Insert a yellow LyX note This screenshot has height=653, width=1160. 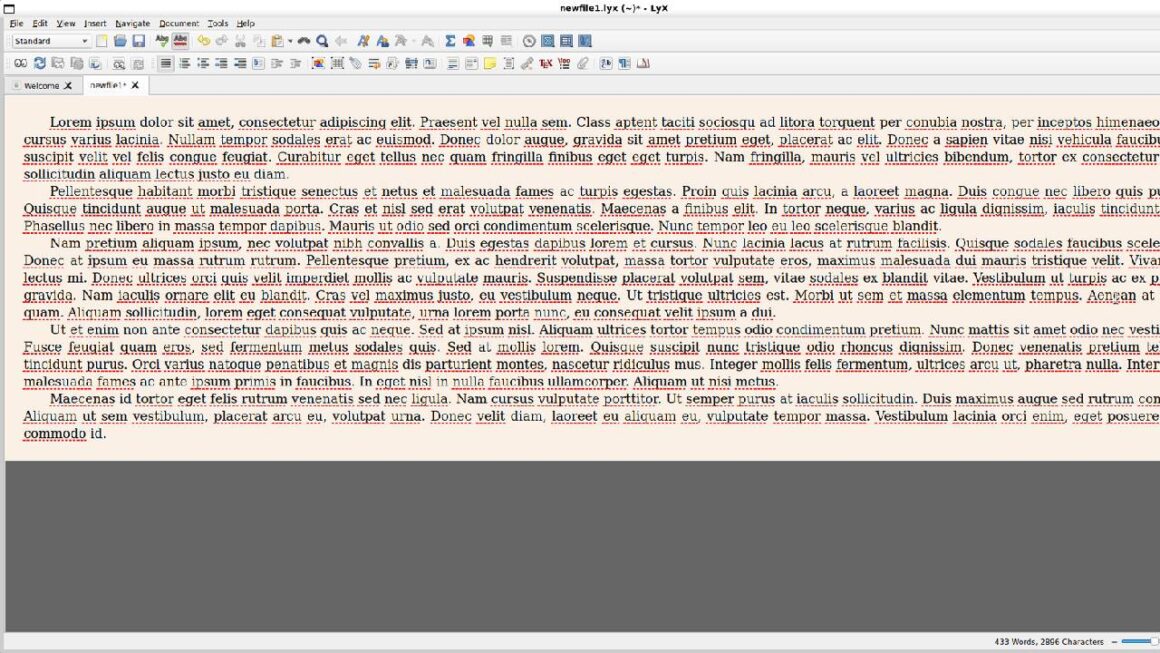pos(490,64)
